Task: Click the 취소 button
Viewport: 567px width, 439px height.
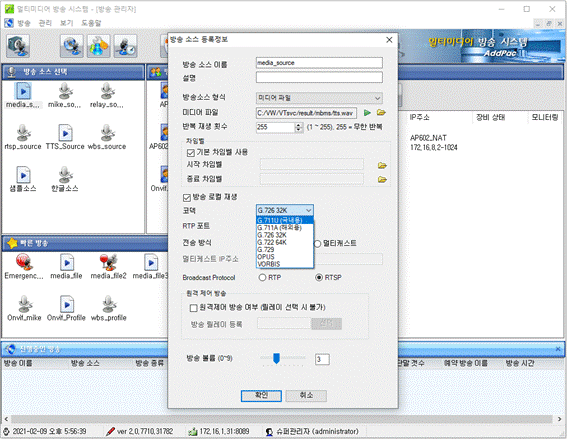Action: click(x=306, y=396)
